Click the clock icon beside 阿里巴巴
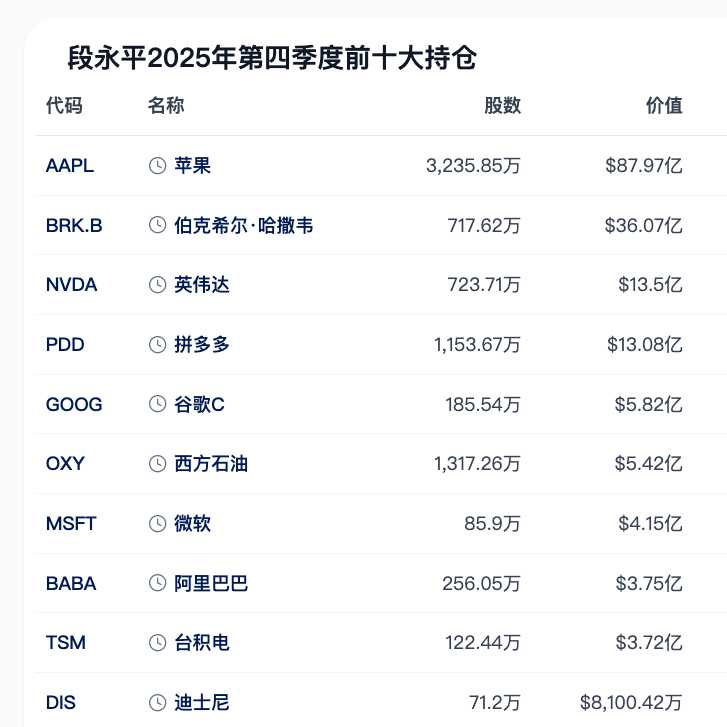The height and width of the screenshot is (727, 727). [x=157, y=583]
